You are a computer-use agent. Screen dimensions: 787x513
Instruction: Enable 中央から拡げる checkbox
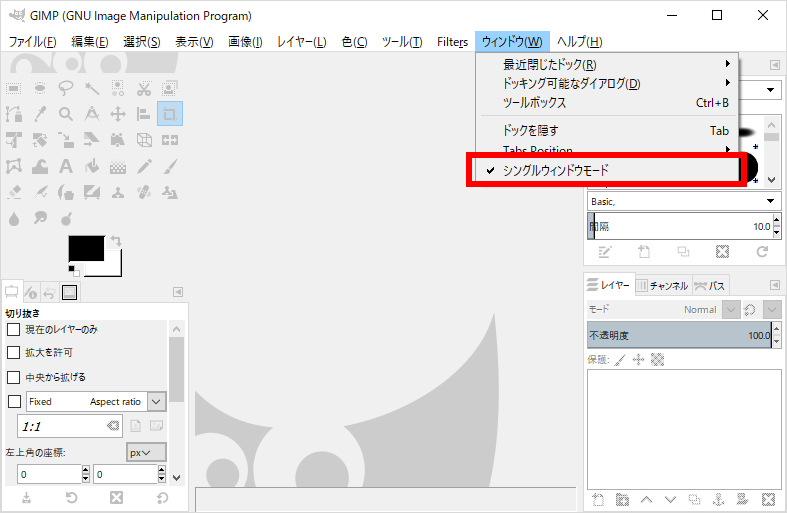pyautogui.click(x=14, y=377)
